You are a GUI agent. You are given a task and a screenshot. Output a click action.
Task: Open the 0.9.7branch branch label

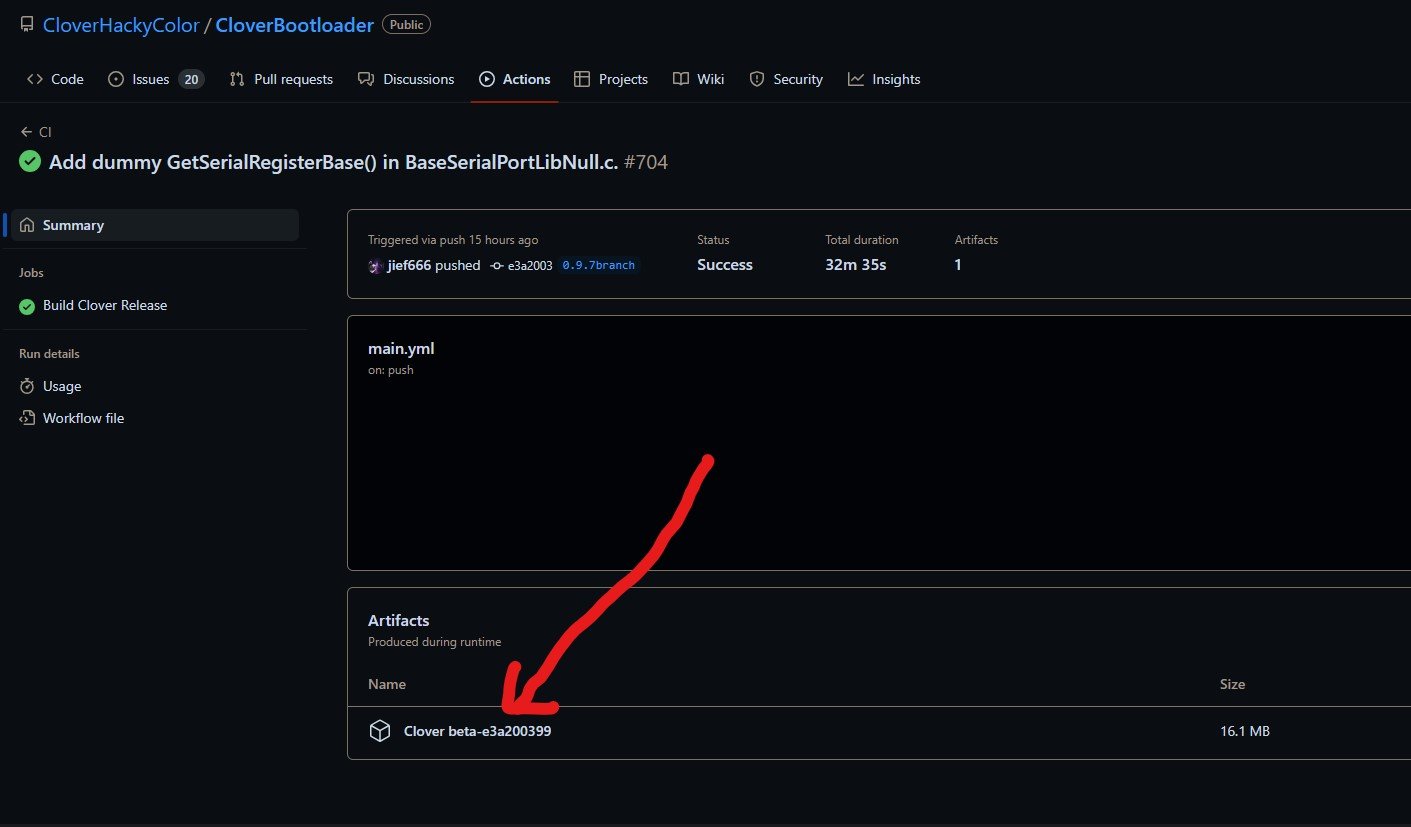point(598,266)
